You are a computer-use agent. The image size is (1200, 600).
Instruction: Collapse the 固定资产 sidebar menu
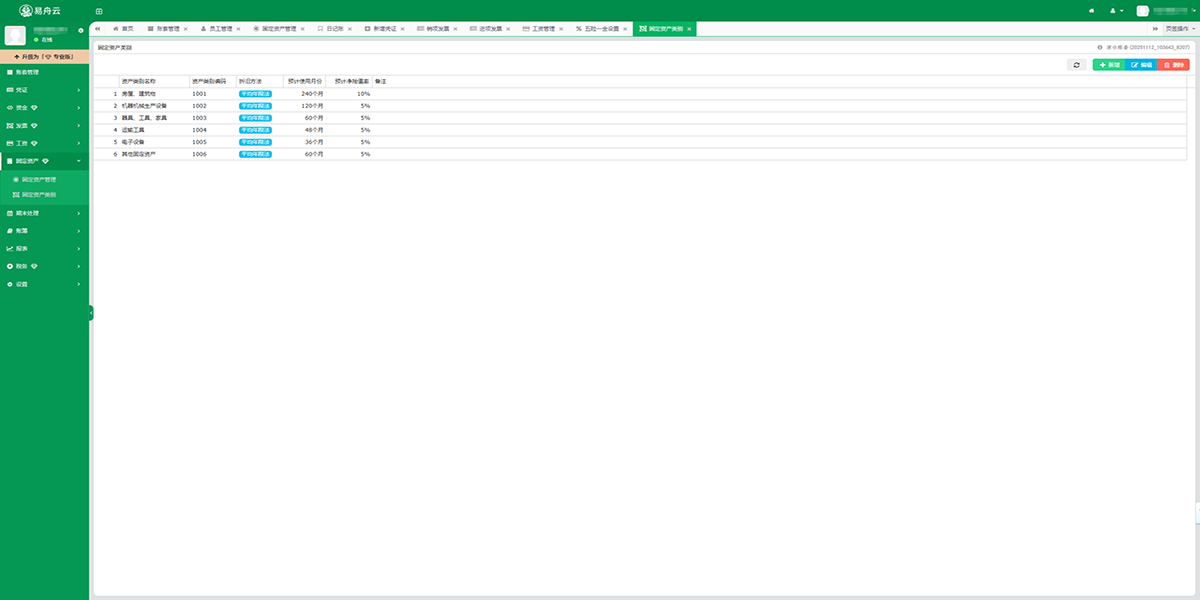[43, 161]
